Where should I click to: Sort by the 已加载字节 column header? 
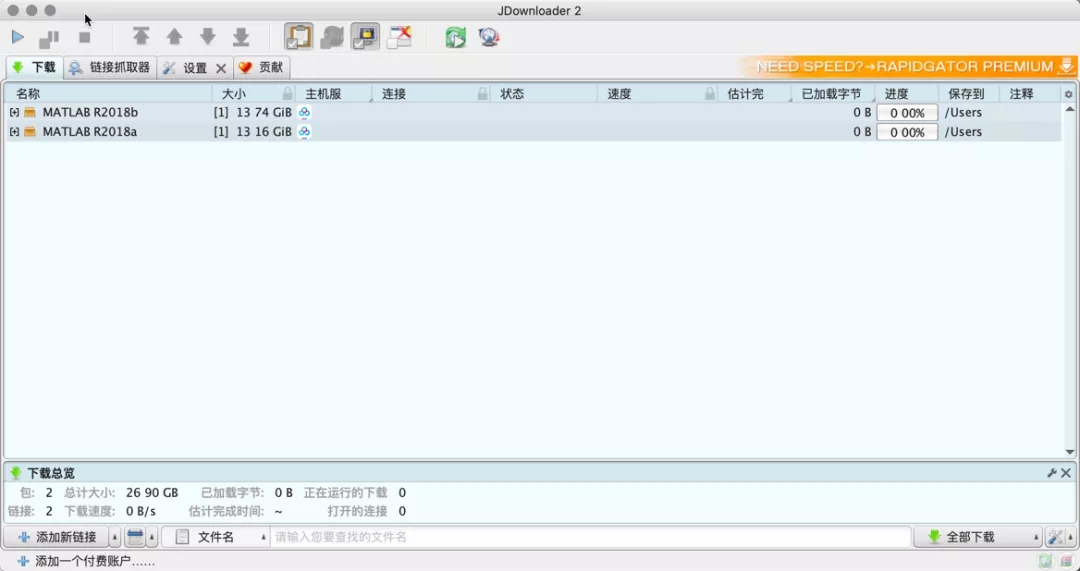(x=831, y=94)
